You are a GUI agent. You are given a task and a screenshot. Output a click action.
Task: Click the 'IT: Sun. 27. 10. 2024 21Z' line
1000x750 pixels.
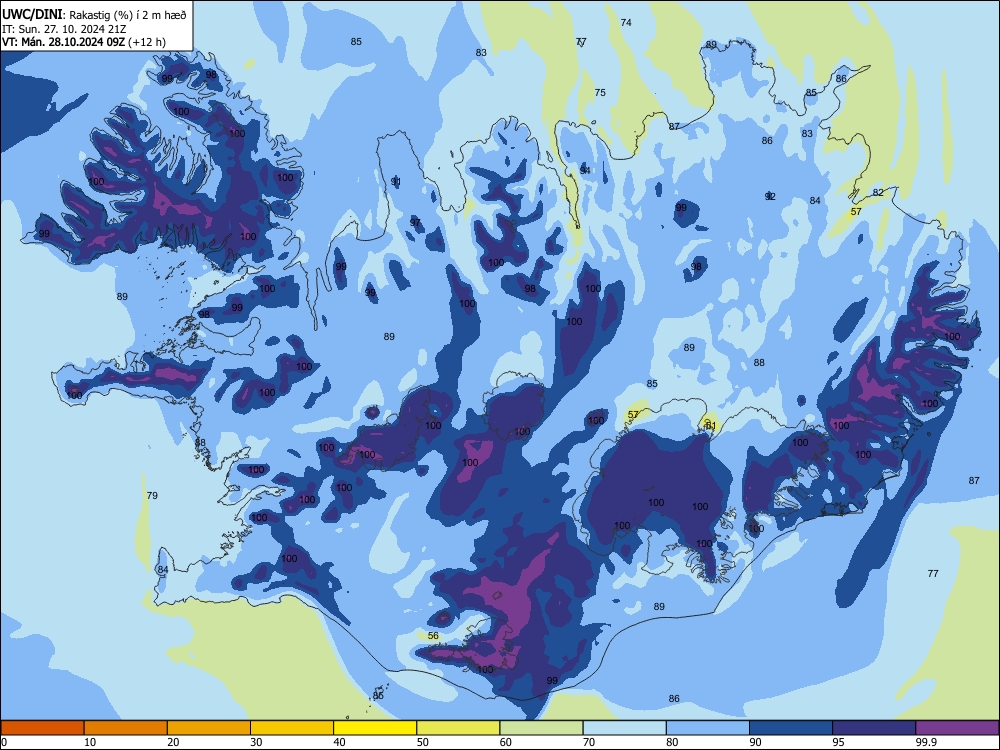click(x=64, y=29)
